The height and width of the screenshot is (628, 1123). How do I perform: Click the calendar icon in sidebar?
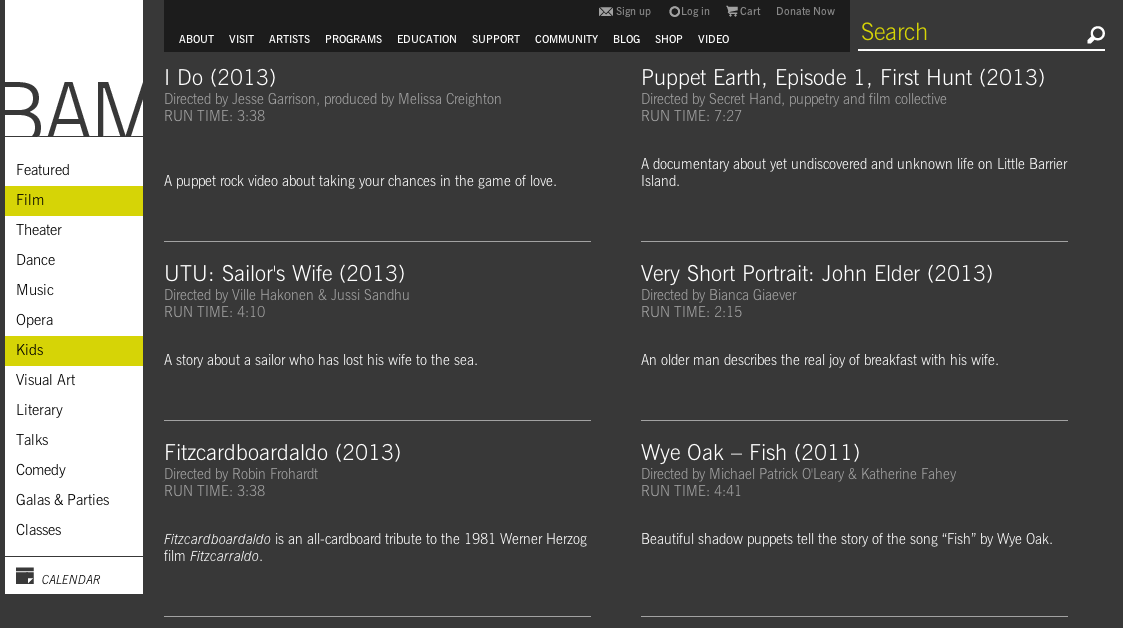click(25, 576)
